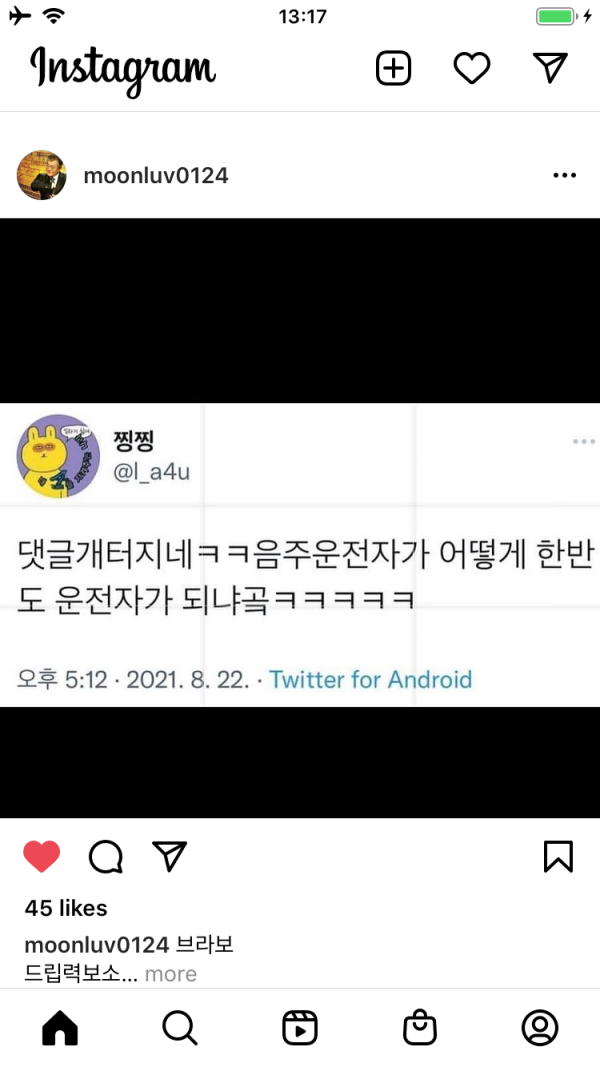This screenshot has height=1067, width=600.
Task: Go to Home tab in bottom bar
Action: click(60, 1028)
